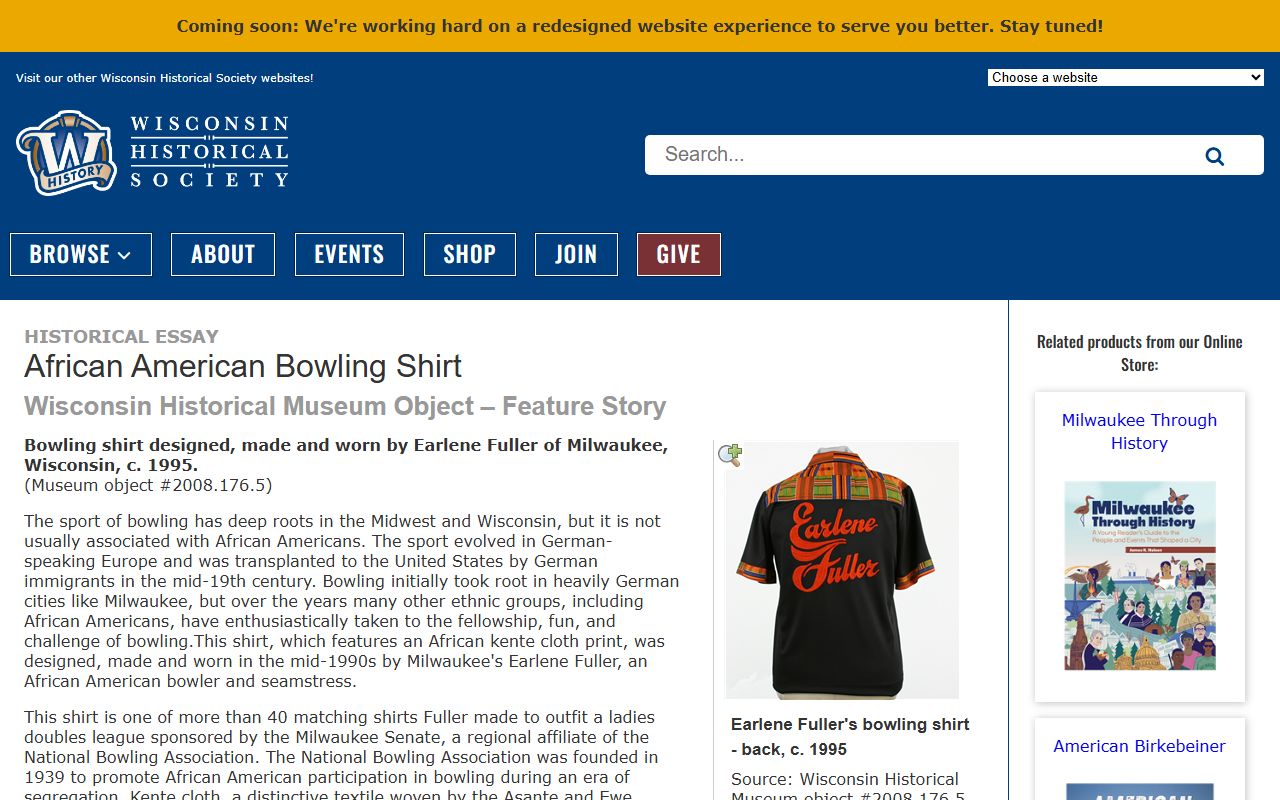The height and width of the screenshot is (800, 1280).
Task: Type in the Search field
Action: (920, 155)
